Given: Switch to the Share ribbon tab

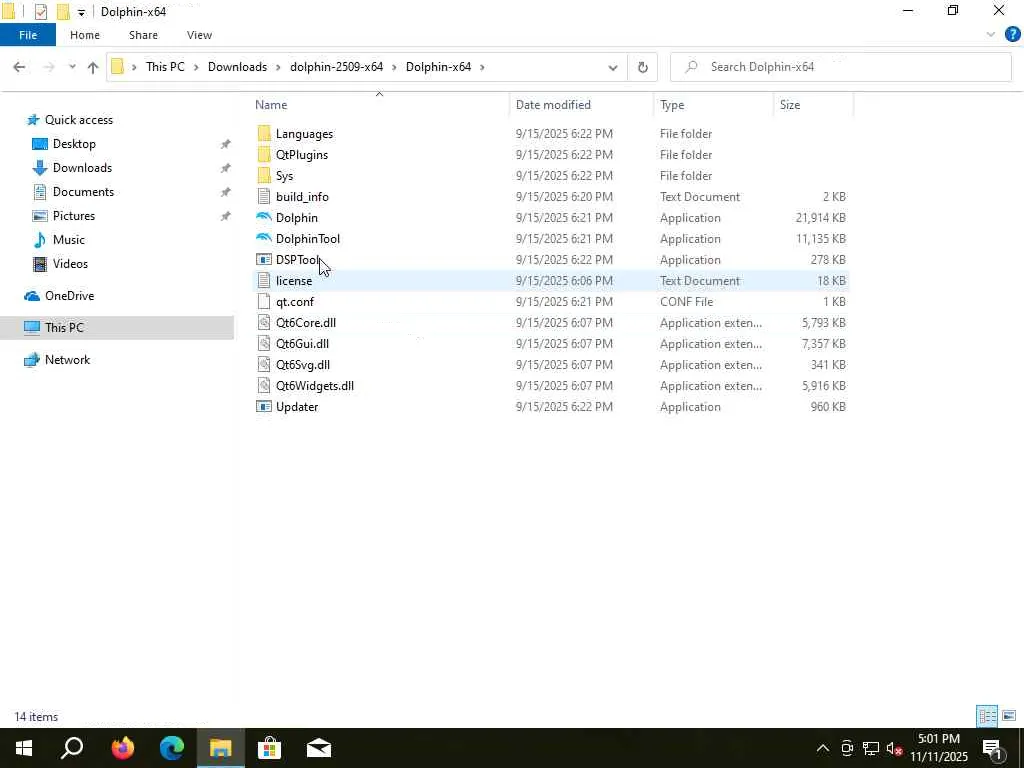Looking at the screenshot, I should [x=143, y=35].
